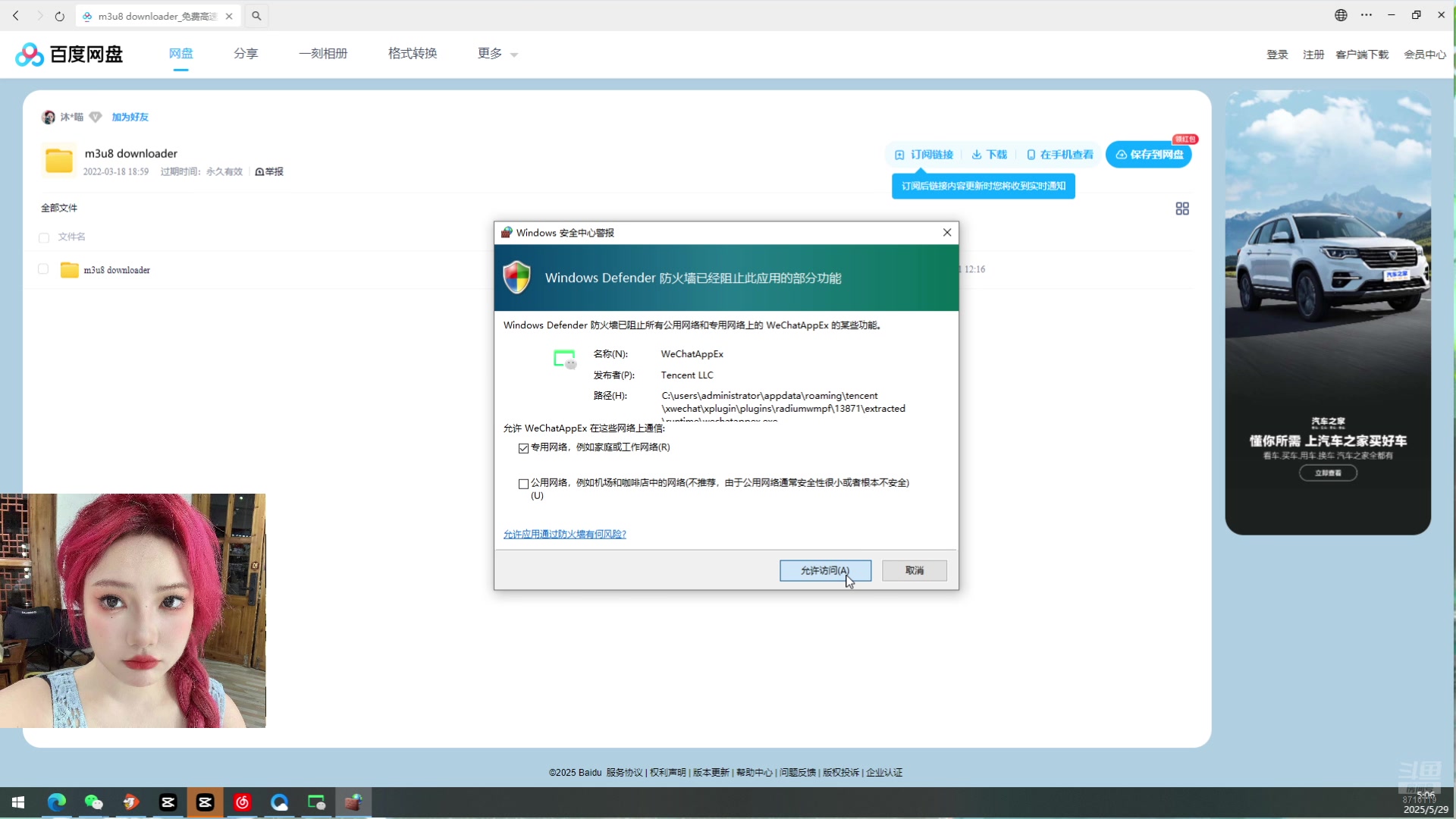The width and height of the screenshot is (1456, 819).
Task: Open 问题反馈 footer link
Action: (x=798, y=773)
